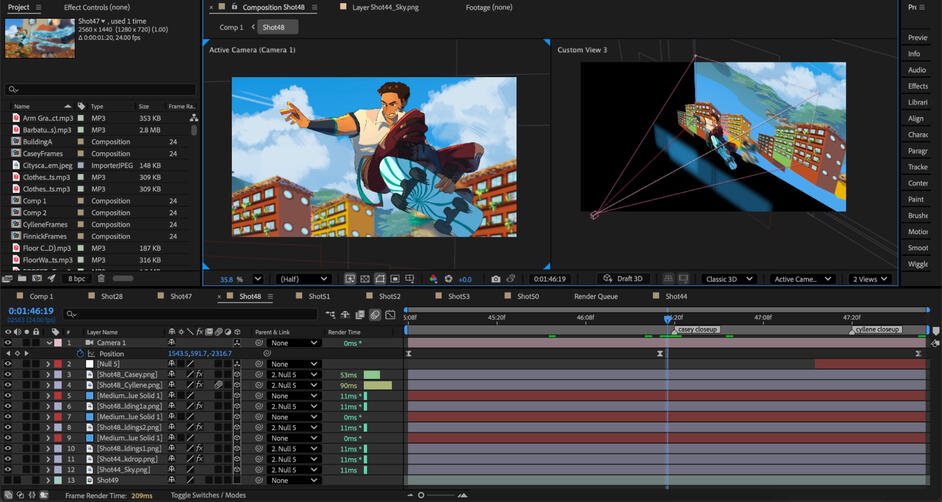Open the color management RGB channels icon
The image size is (942, 502).
point(433,279)
